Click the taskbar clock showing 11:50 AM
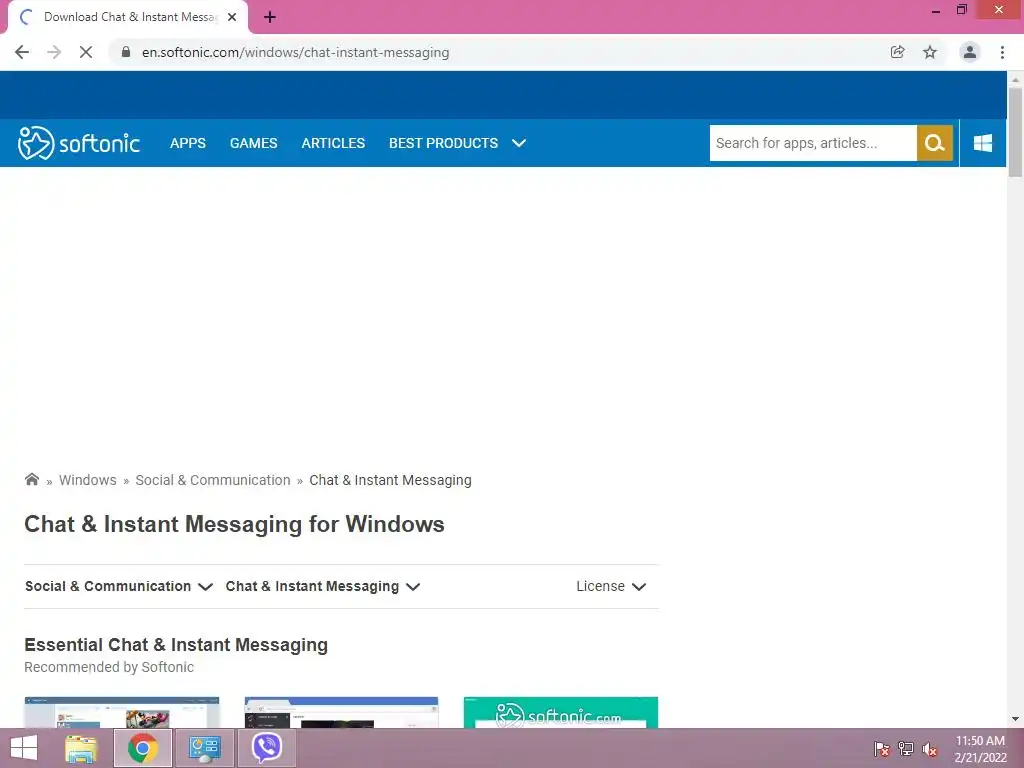1024x768 pixels. point(980,749)
